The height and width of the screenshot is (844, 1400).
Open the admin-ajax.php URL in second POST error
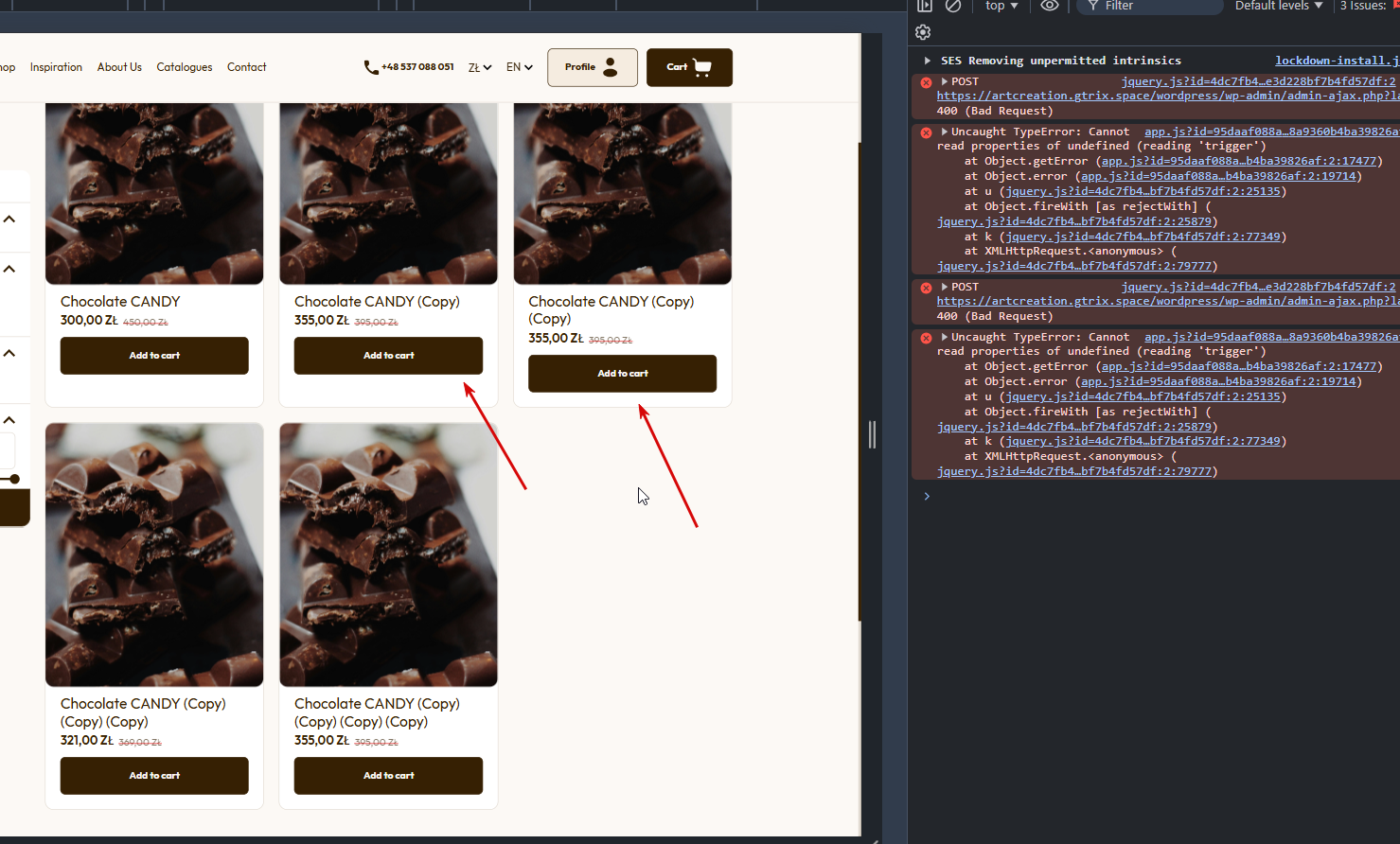[1167, 302]
